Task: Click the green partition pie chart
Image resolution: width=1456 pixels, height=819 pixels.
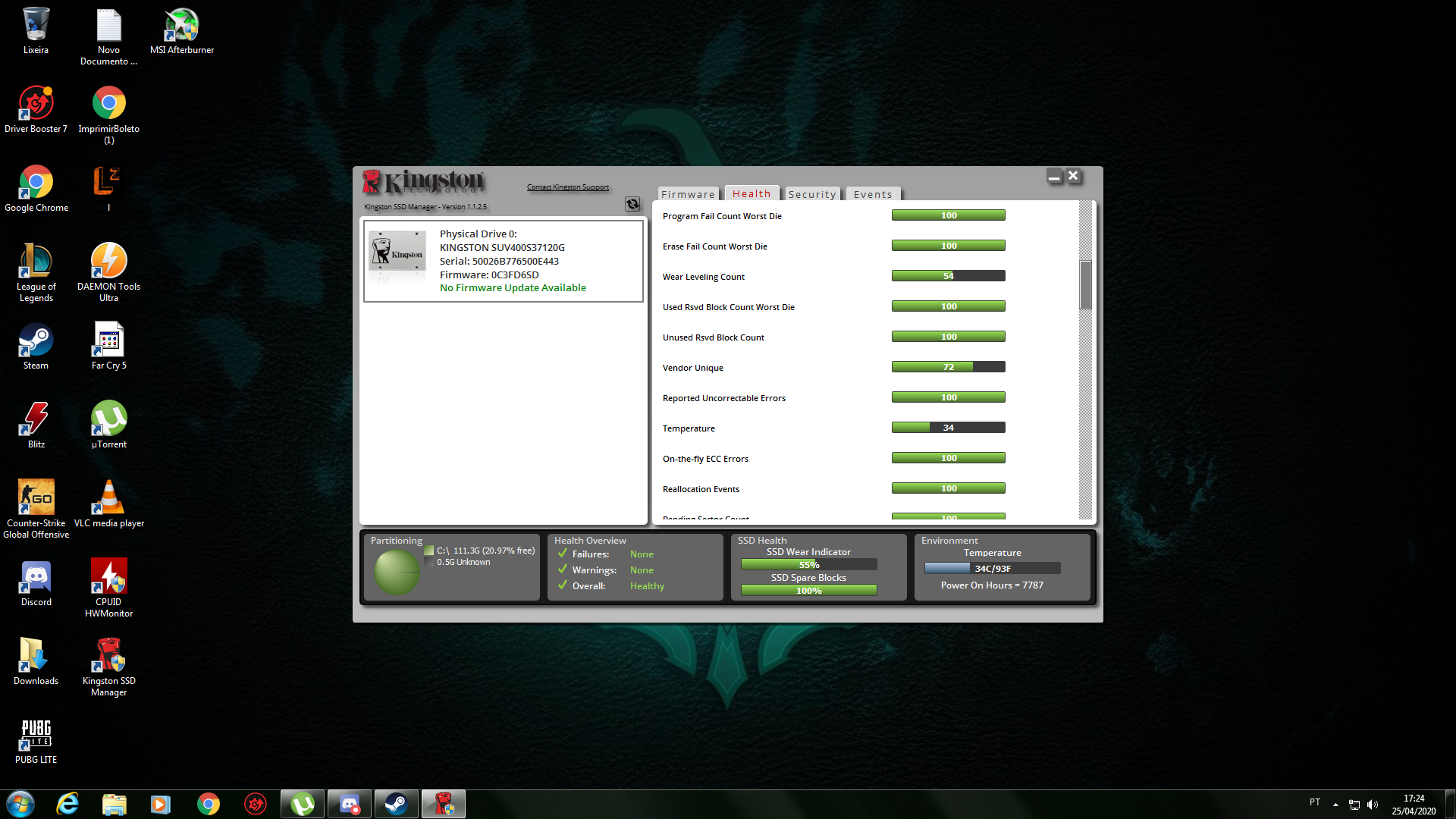Action: 397,572
